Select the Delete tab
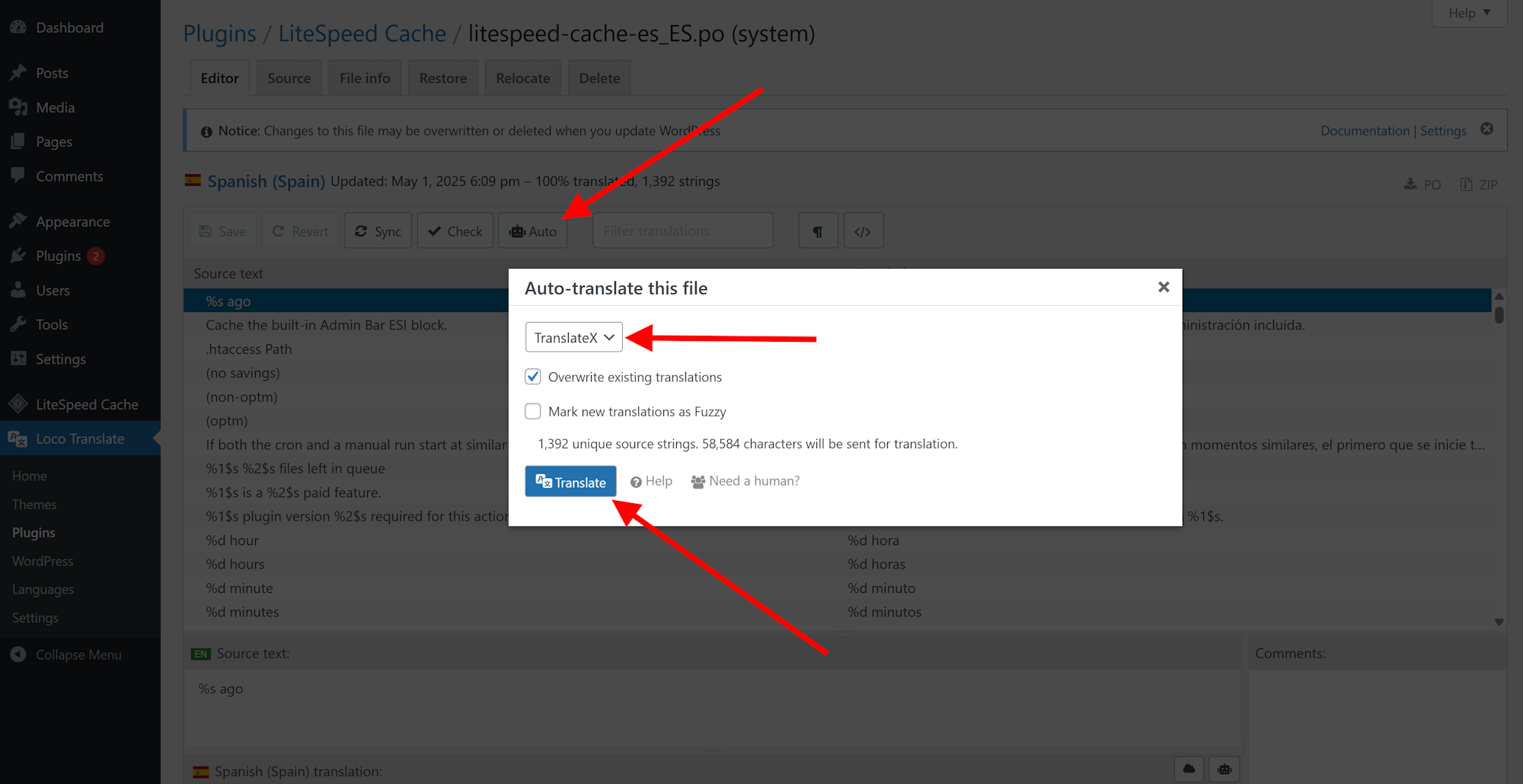Image resolution: width=1523 pixels, height=784 pixels. (599, 78)
